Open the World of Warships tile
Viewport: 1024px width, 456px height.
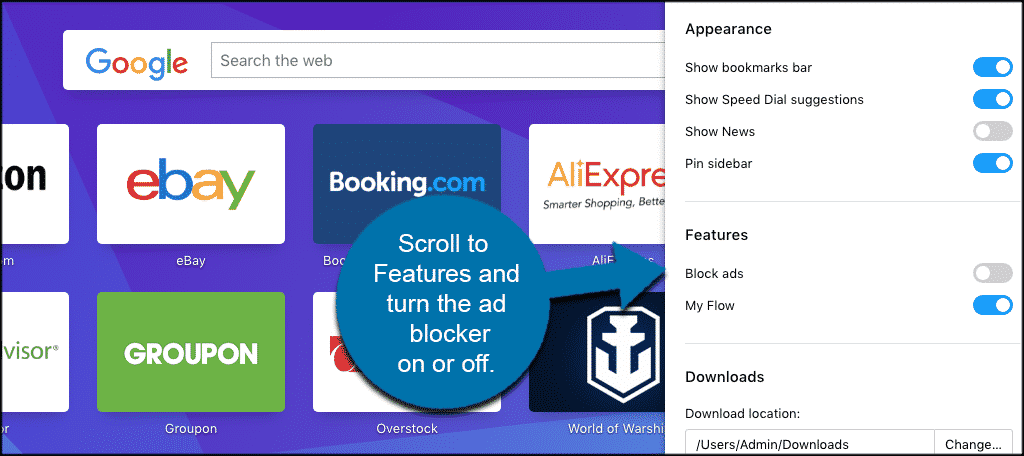597,351
